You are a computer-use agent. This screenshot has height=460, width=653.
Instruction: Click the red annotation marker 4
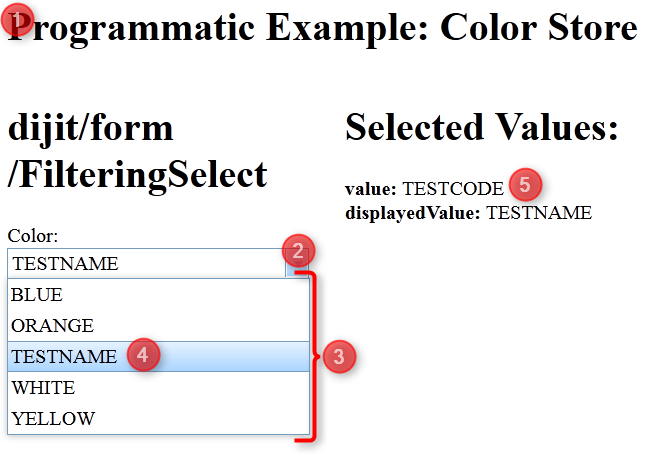[x=143, y=355]
